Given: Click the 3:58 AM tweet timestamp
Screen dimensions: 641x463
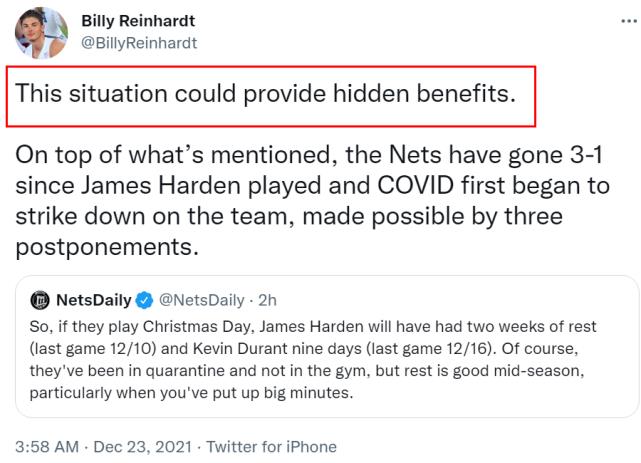Looking at the screenshot, I should click(x=43, y=447).
